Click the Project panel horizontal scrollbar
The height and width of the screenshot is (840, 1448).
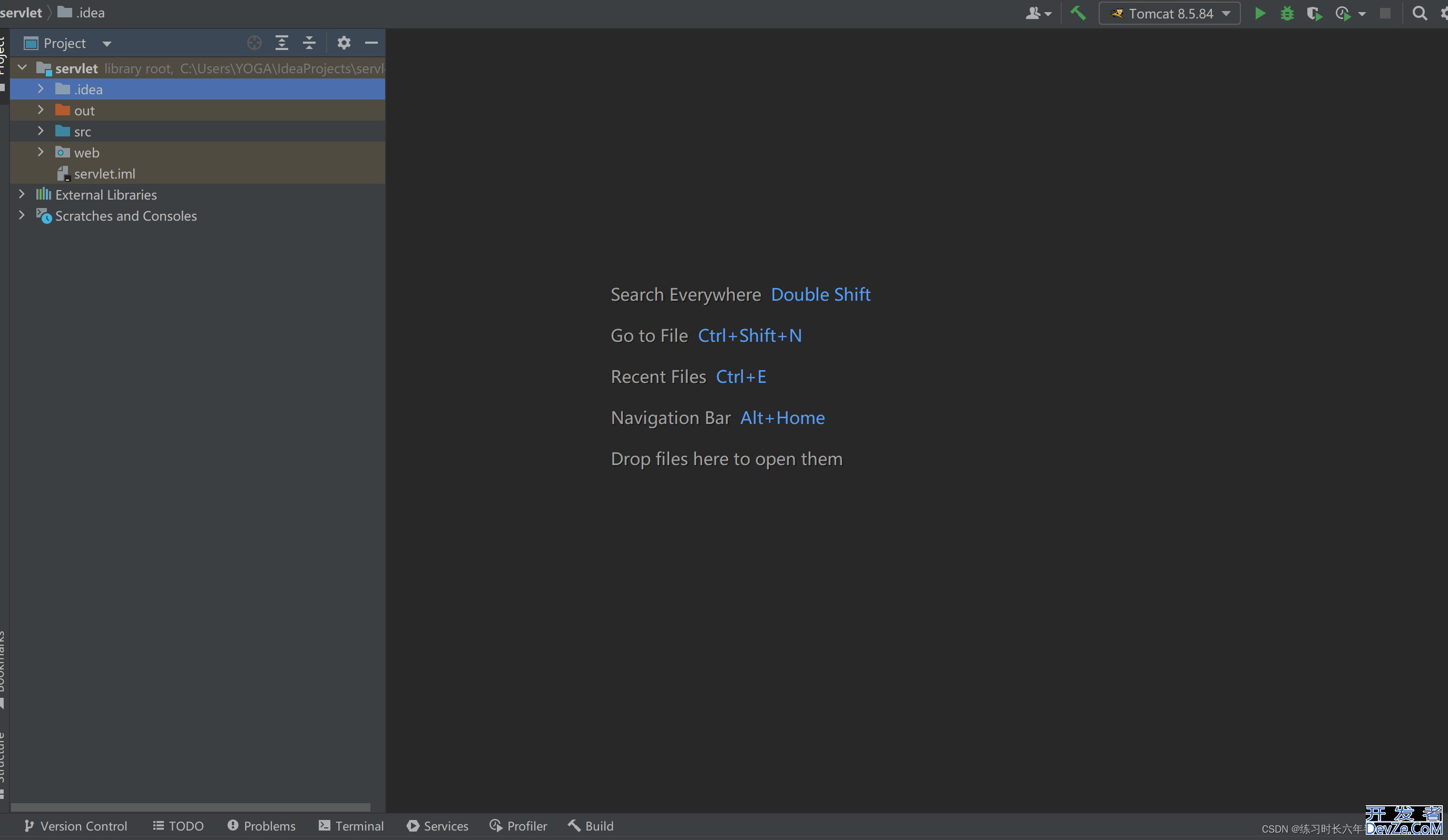tap(191, 807)
